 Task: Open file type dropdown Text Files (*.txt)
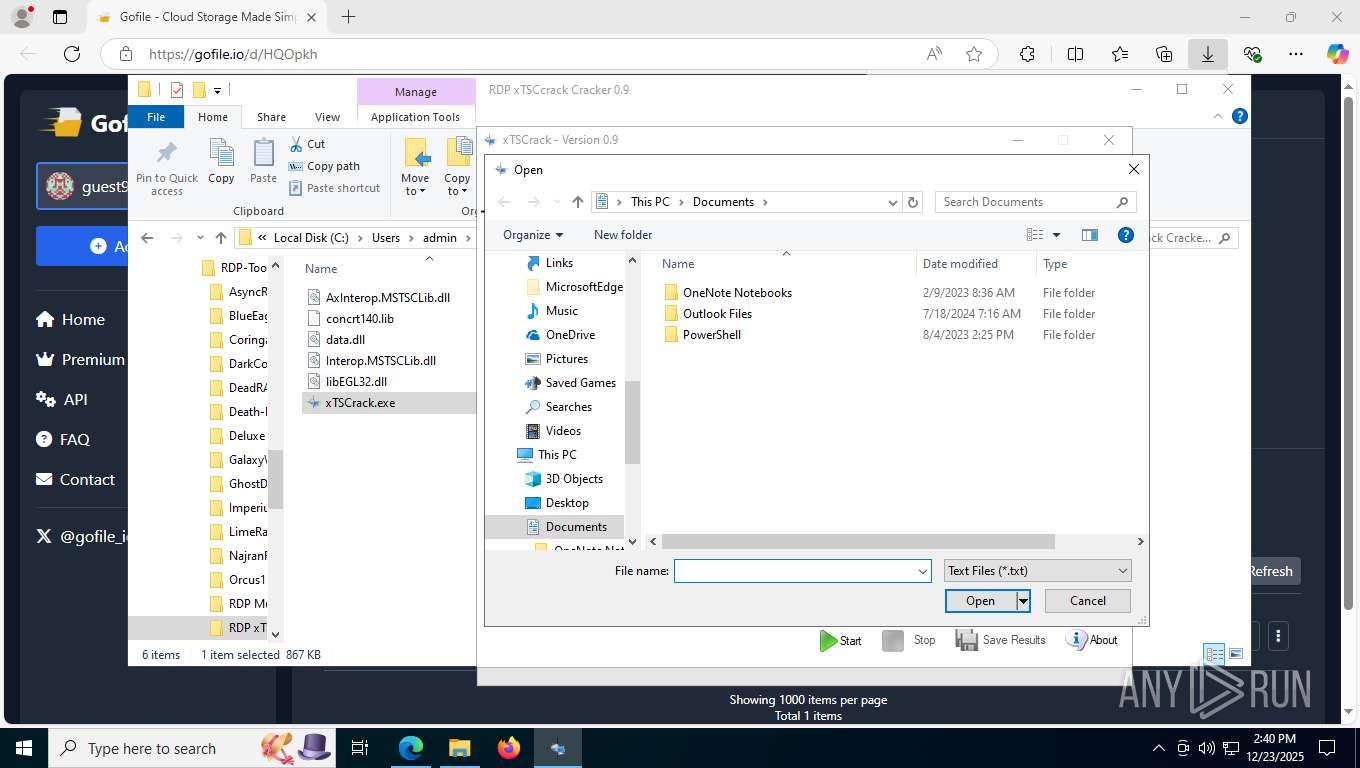(1038, 571)
